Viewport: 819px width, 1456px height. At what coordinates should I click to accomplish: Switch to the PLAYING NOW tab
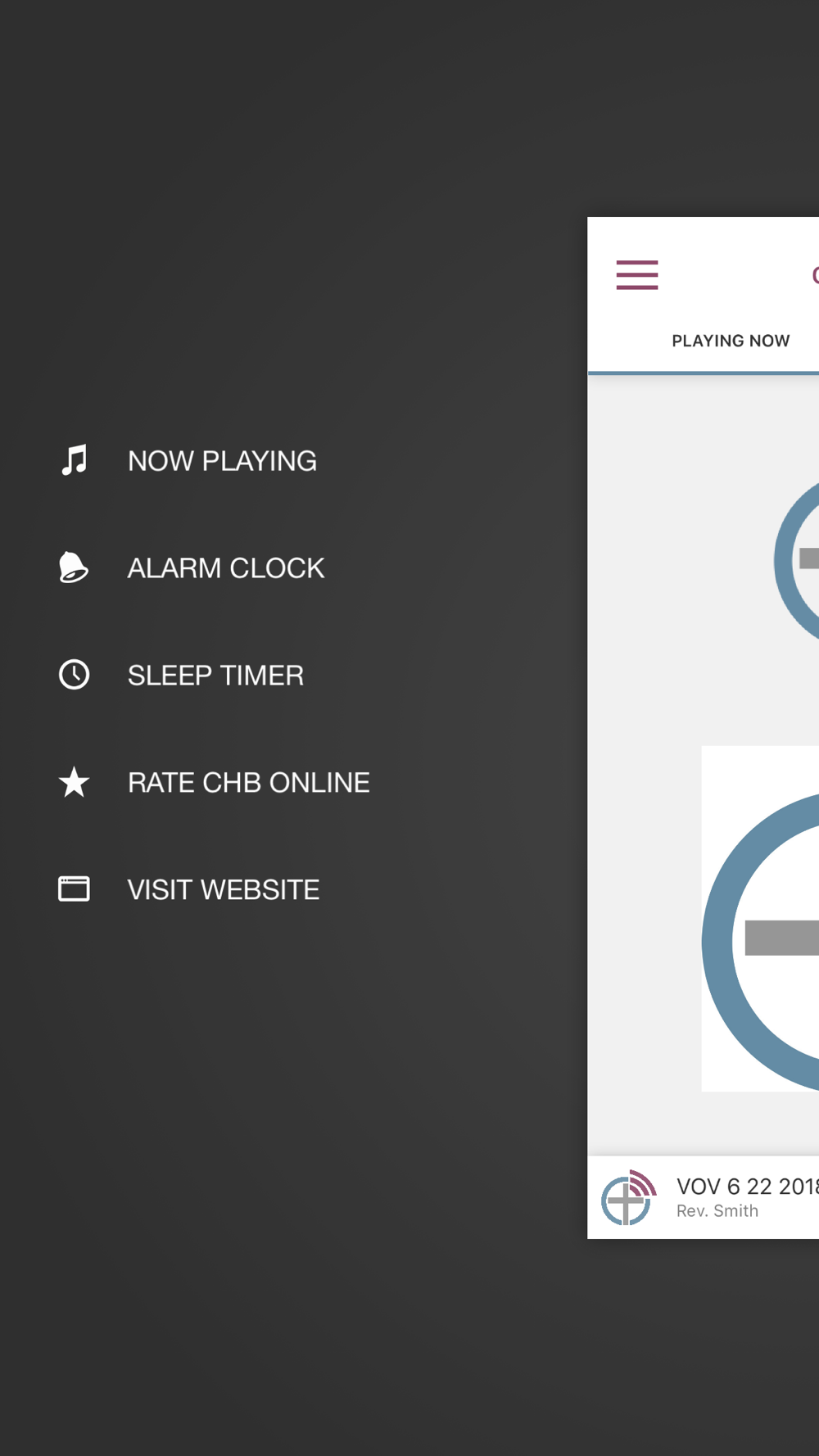pyautogui.click(x=731, y=341)
